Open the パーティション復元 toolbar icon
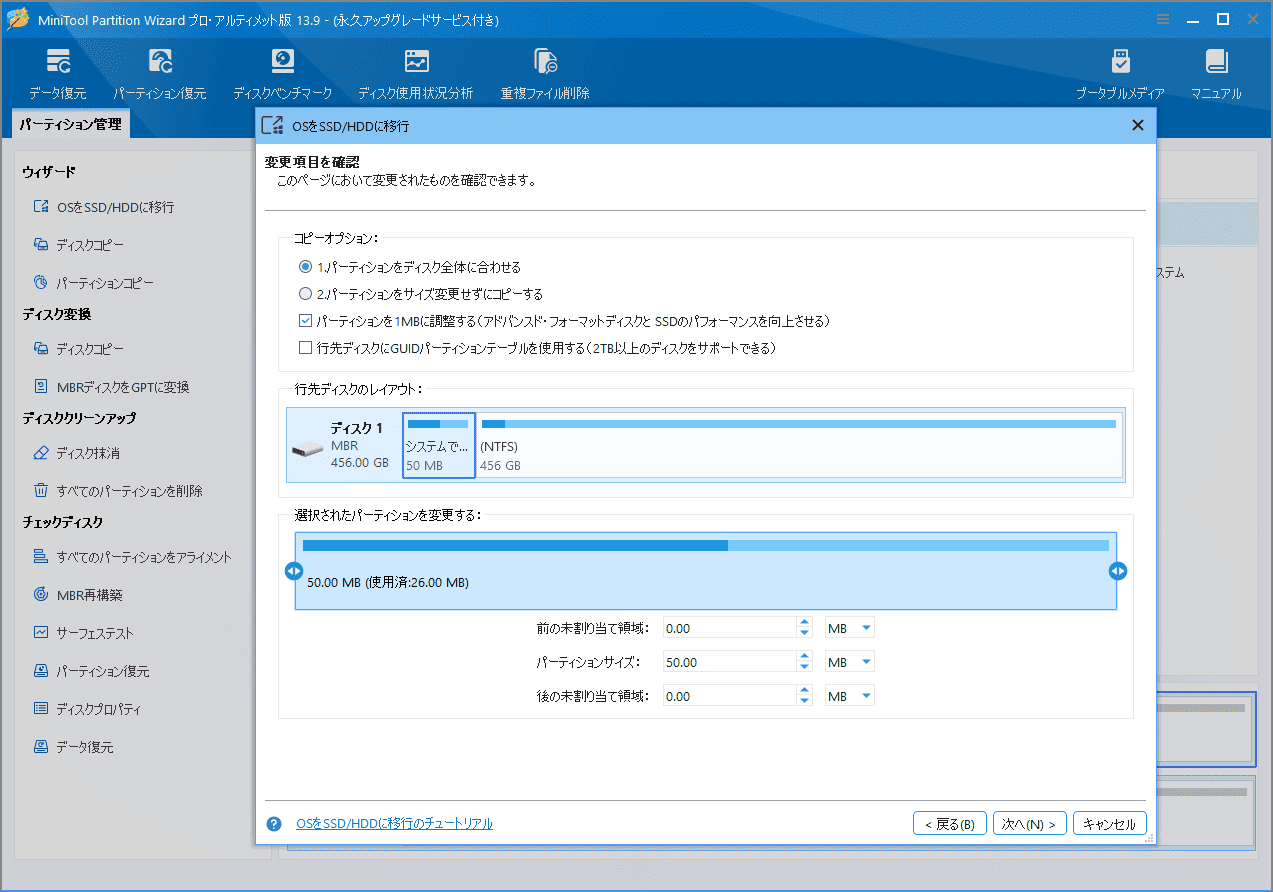Screen dimensions: 1273x892 [x=160, y=74]
